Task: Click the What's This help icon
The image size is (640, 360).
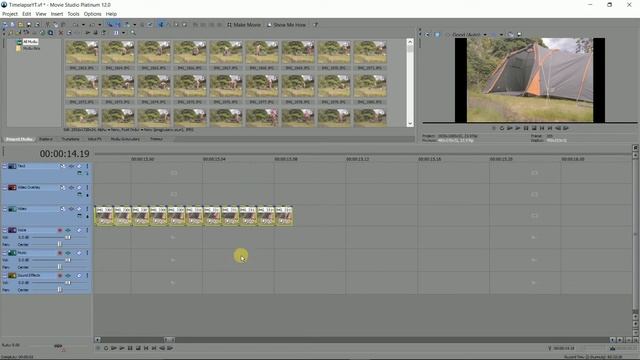Action: [x=316, y=25]
